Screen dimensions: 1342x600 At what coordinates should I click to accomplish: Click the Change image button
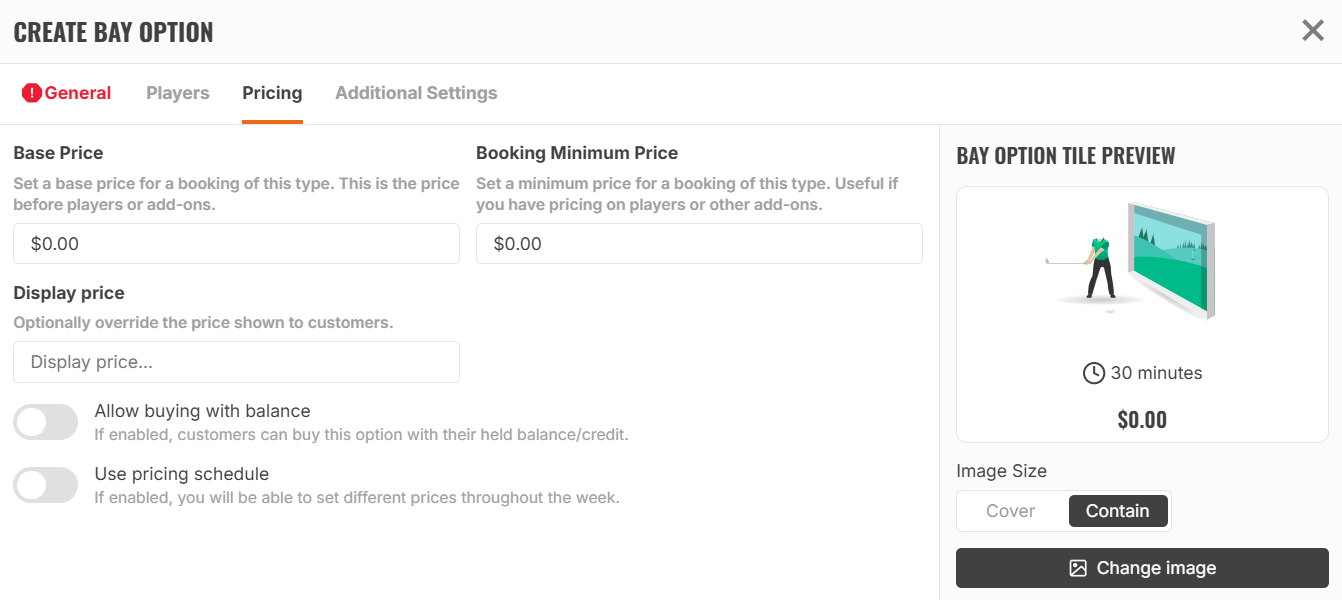[x=1142, y=568]
